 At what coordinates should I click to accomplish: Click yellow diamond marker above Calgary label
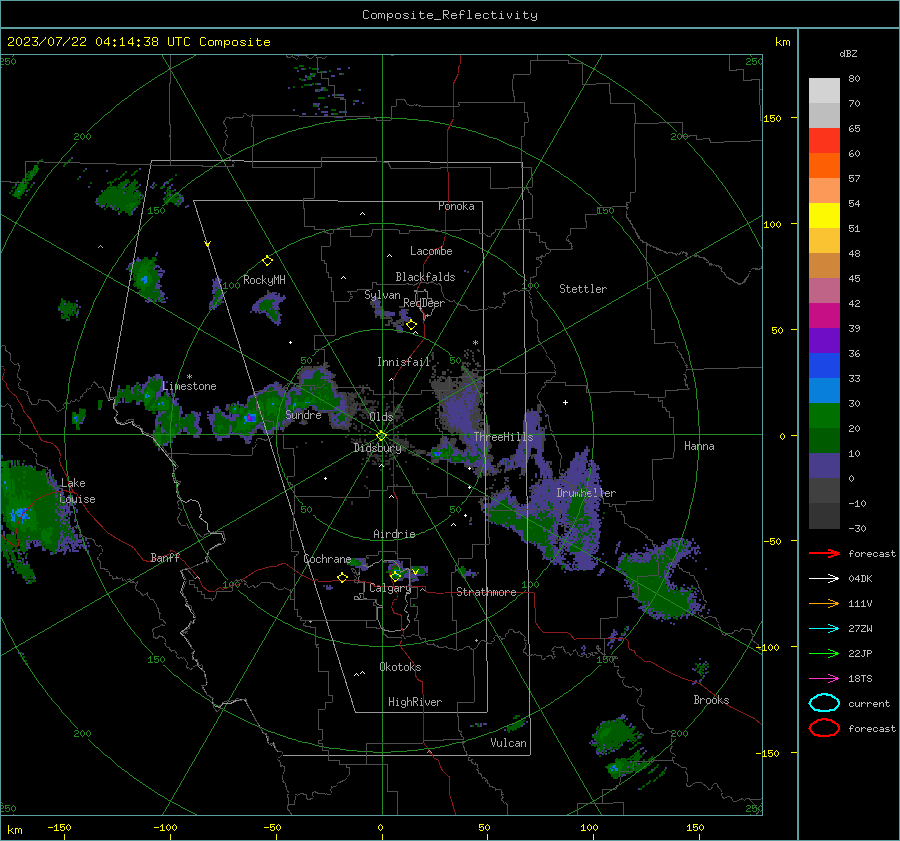395,575
